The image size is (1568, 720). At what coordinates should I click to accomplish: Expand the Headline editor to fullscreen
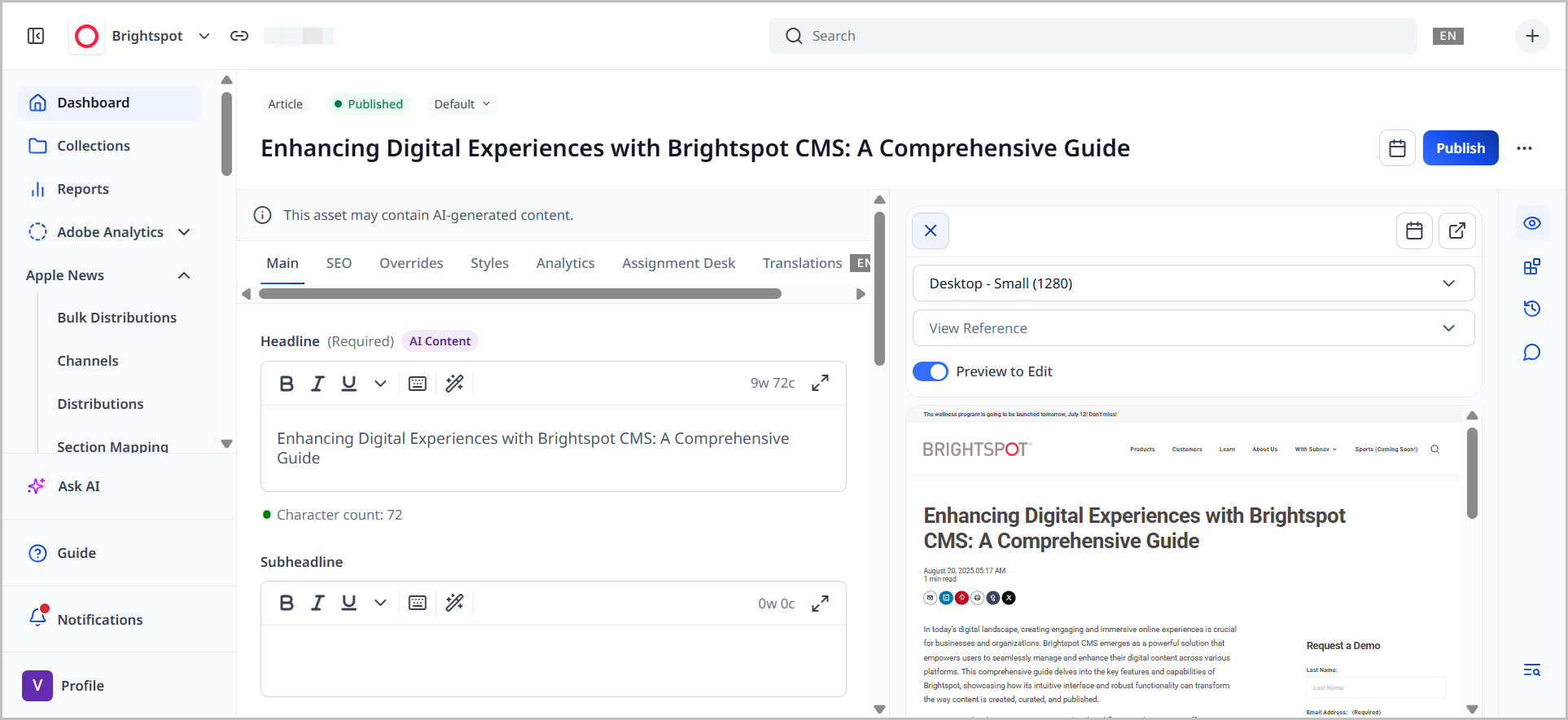click(820, 383)
